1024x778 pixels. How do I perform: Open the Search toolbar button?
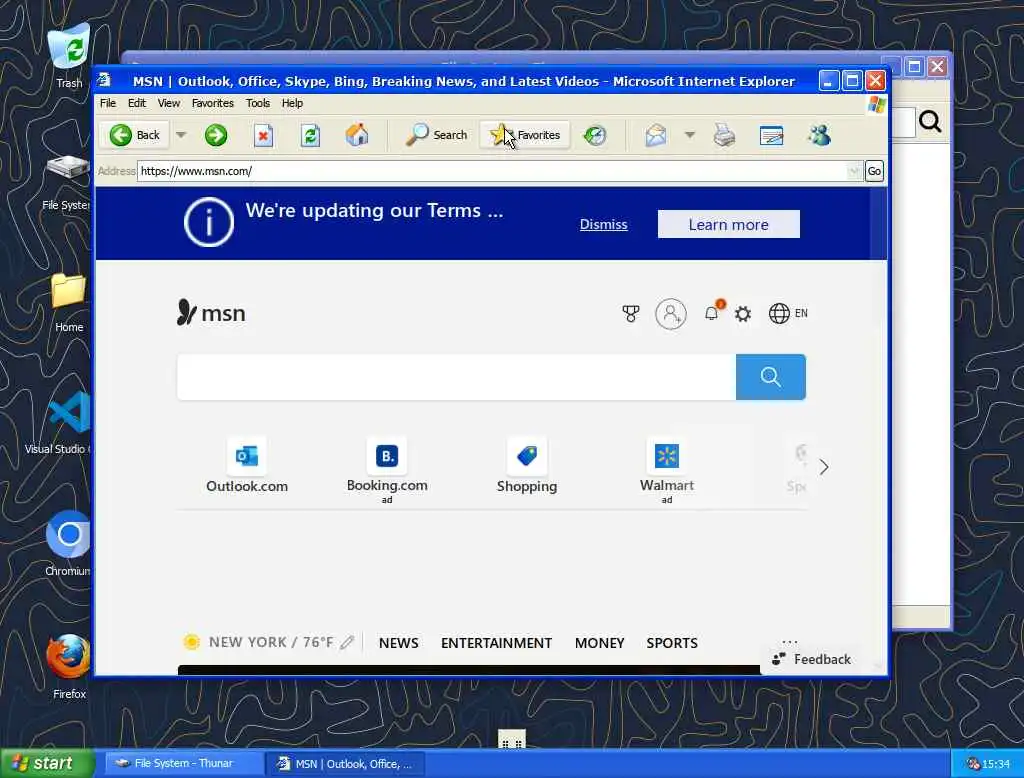[x=436, y=135]
